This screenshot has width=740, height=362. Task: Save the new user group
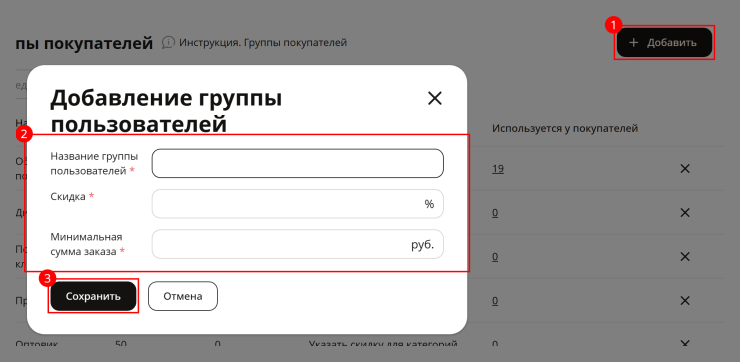pyautogui.click(x=93, y=296)
